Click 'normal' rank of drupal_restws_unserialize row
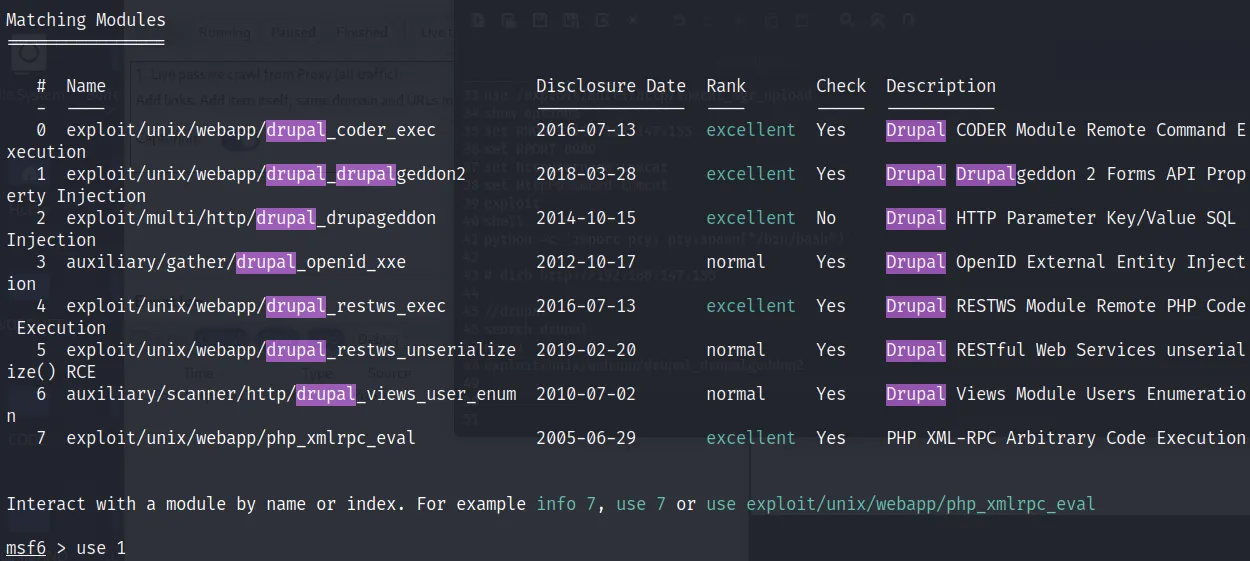The height and width of the screenshot is (561, 1250). (x=736, y=350)
